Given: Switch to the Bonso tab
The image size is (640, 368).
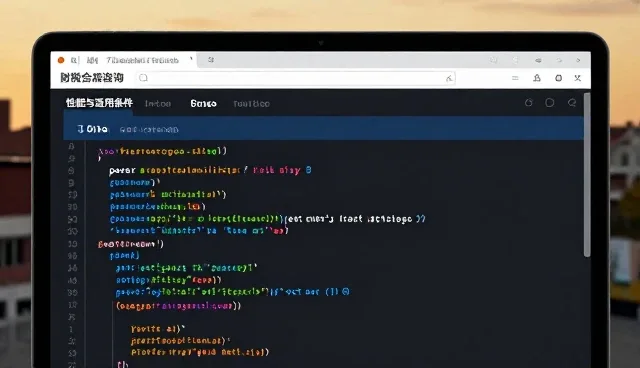Looking at the screenshot, I should click(203, 104).
